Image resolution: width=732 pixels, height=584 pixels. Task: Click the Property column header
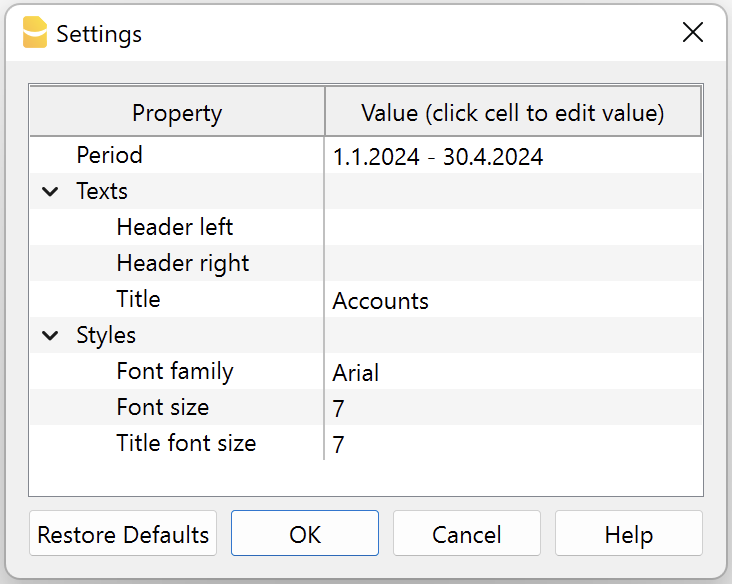(x=177, y=113)
